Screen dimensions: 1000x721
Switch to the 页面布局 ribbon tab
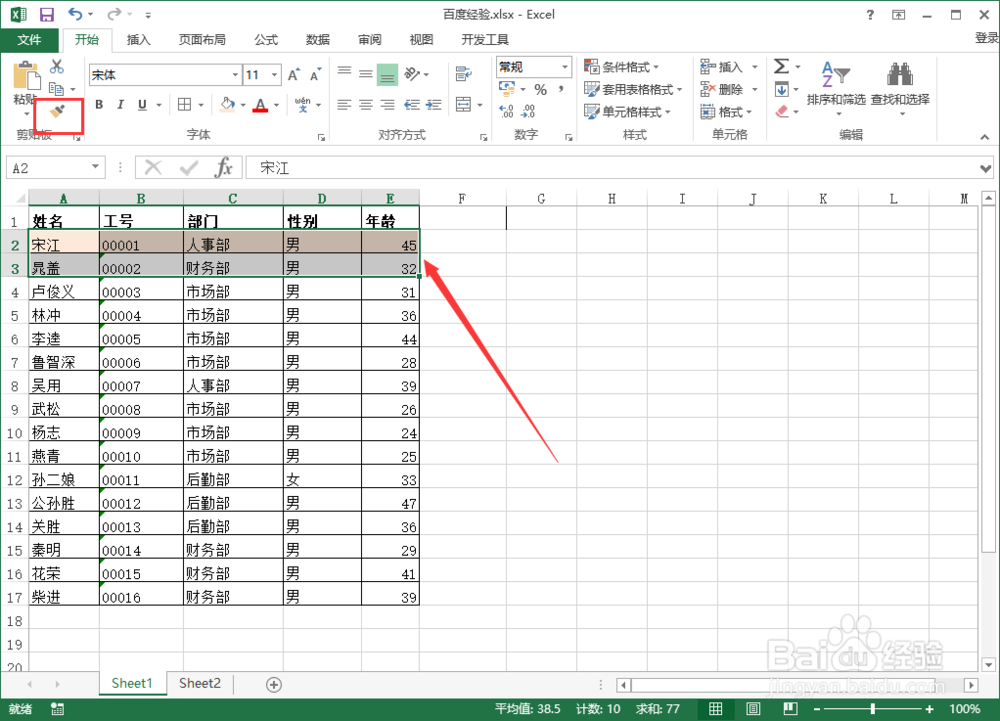[202, 40]
